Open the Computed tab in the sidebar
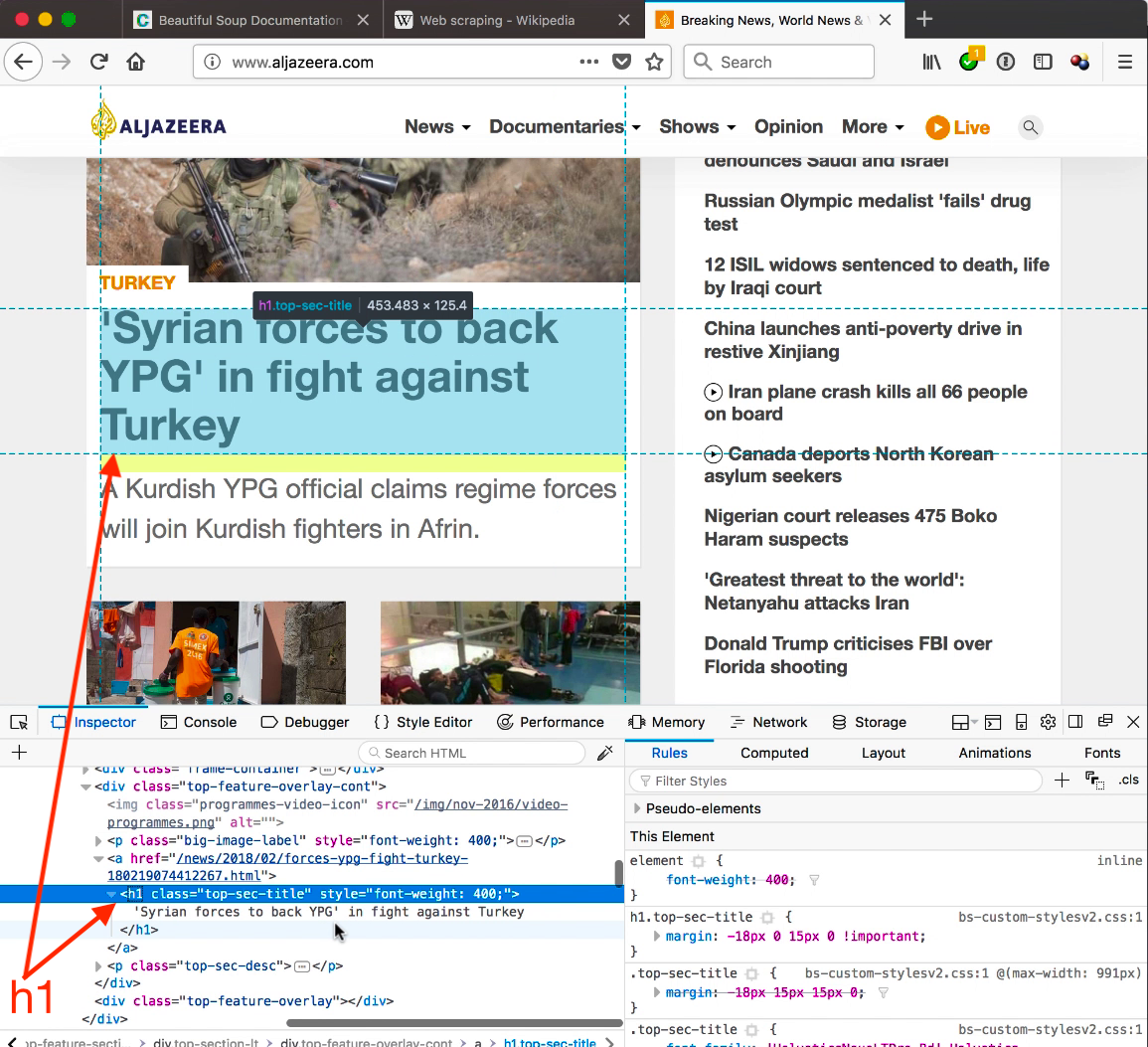 tap(774, 753)
